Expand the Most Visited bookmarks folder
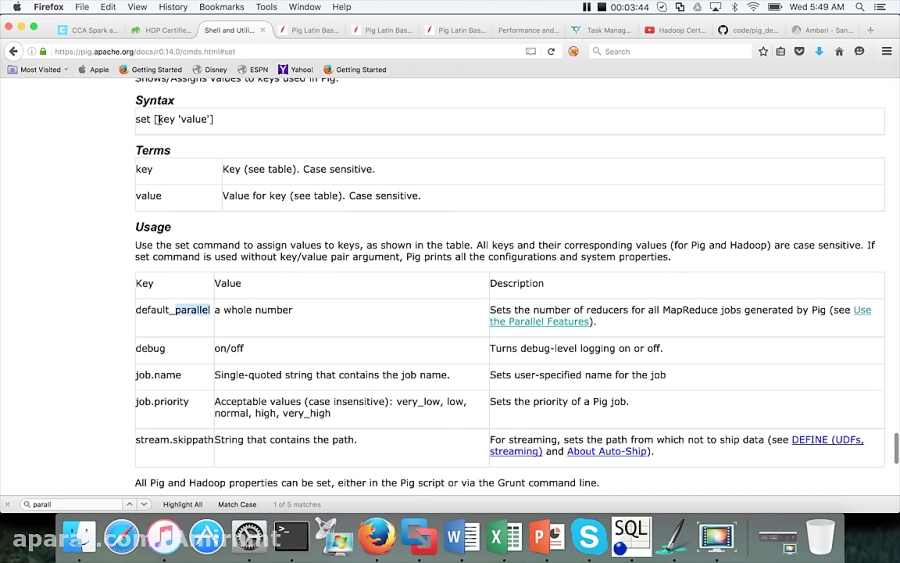The width and height of the screenshot is (900, 563). tap(39, 70)
